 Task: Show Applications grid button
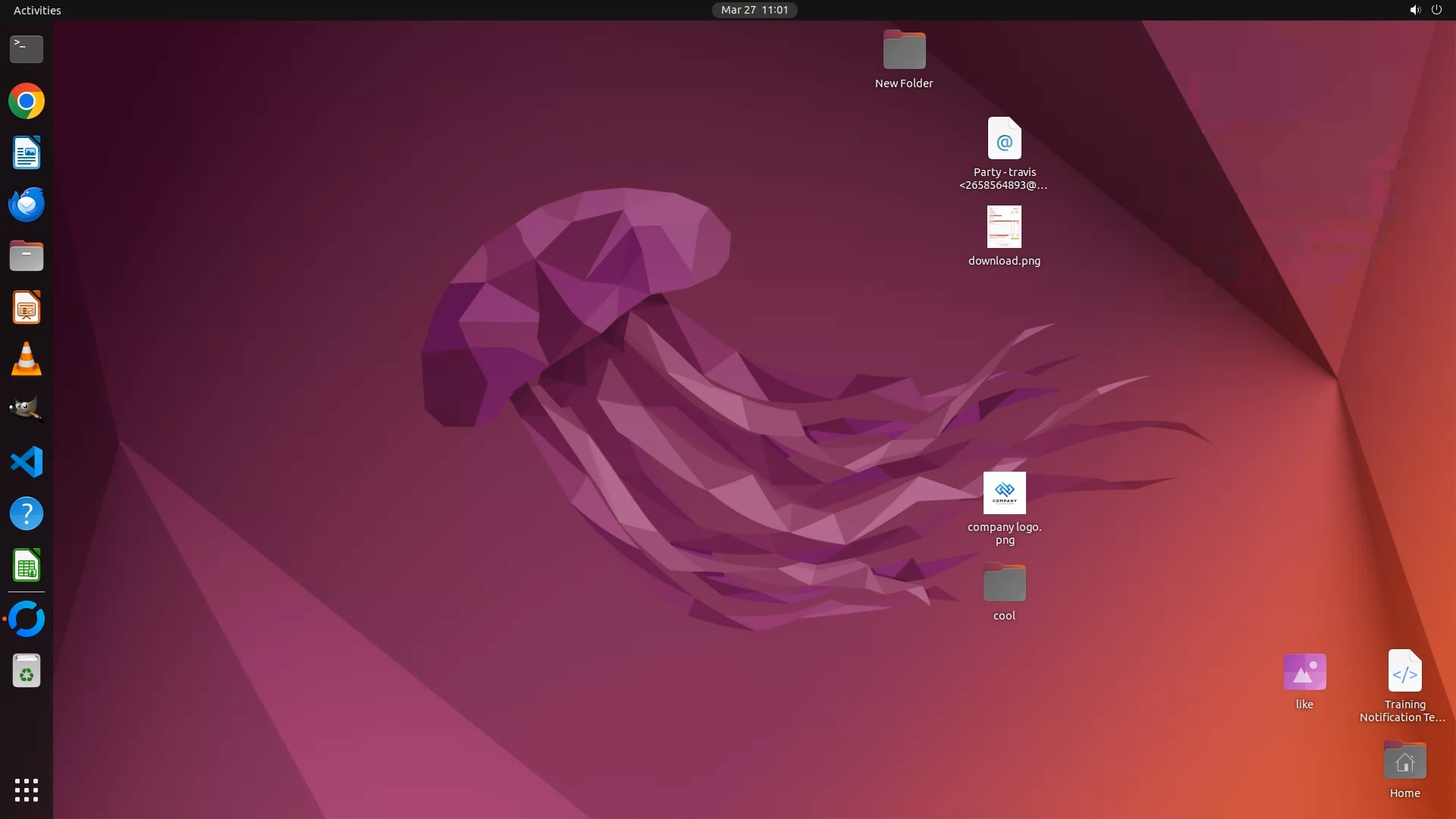coord(27,790)
